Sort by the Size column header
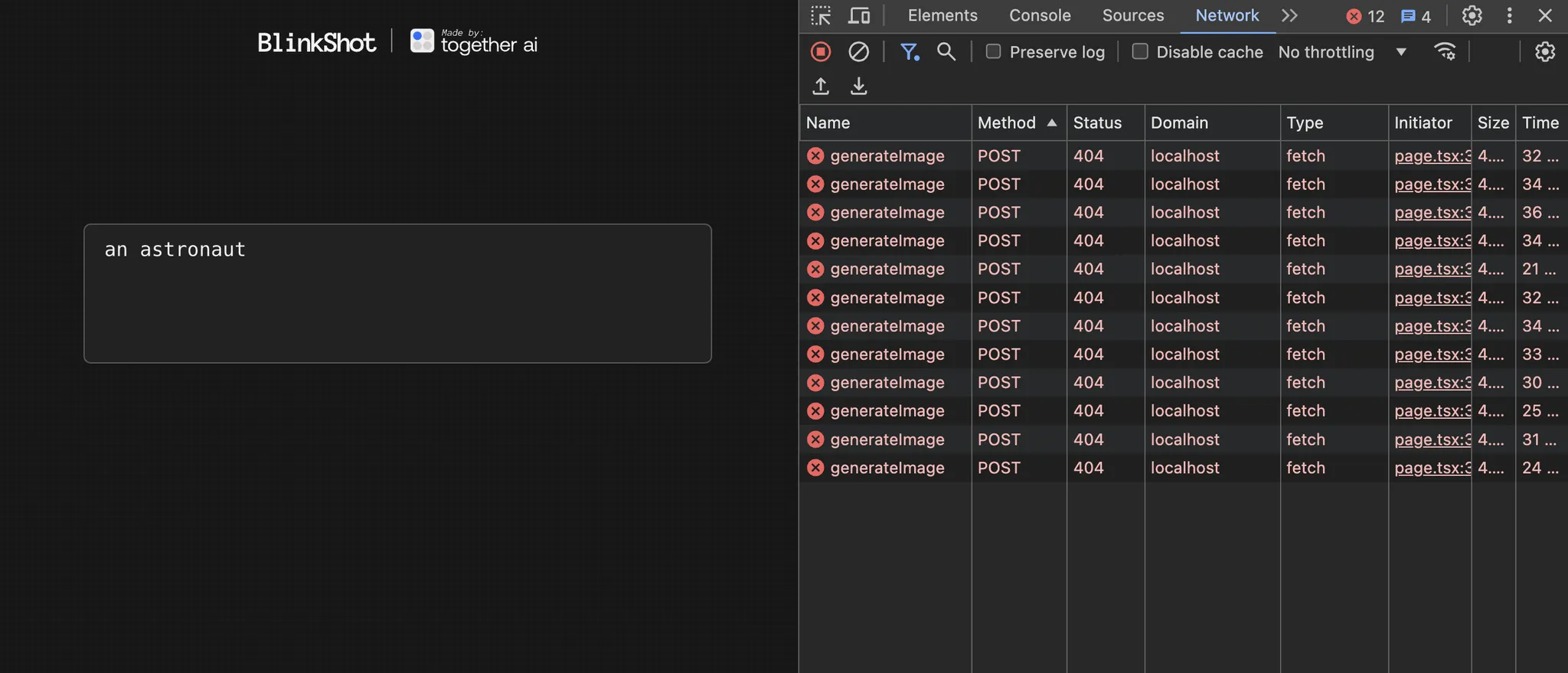 [x=1493, y=123]
